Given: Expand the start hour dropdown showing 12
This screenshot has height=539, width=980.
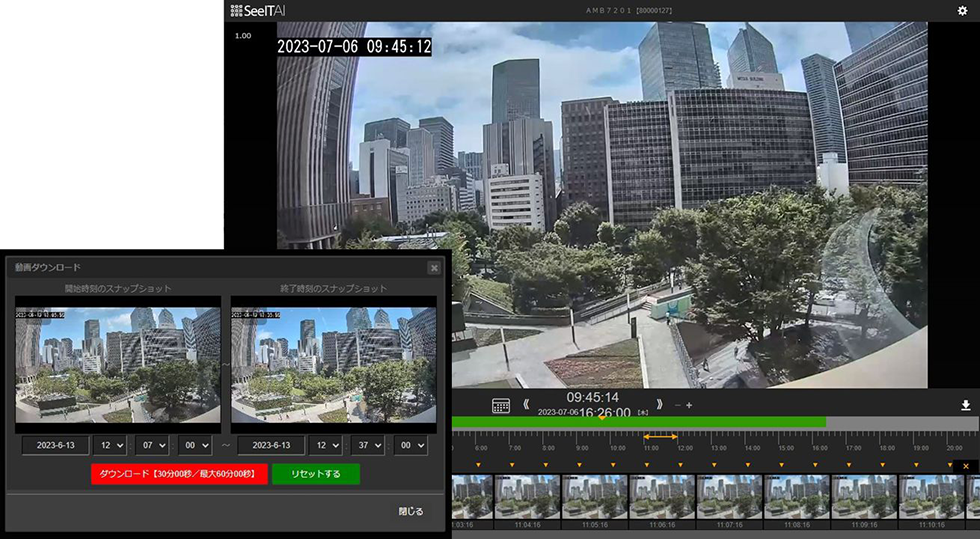Looking at the screenshot, I should pos(109,445).
